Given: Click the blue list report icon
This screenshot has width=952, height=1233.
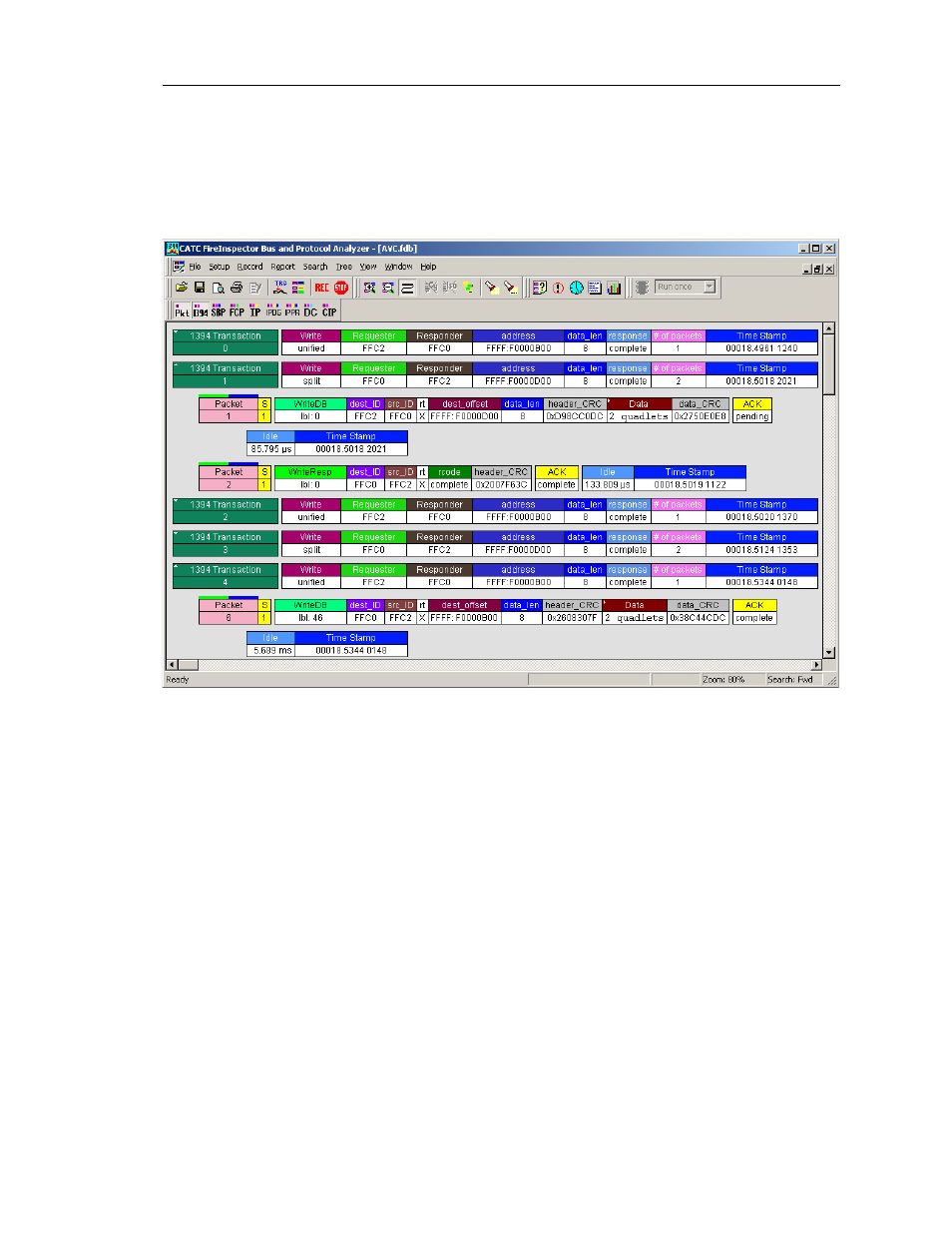Looking at the screenshot, I should click(x=595, y=288).
